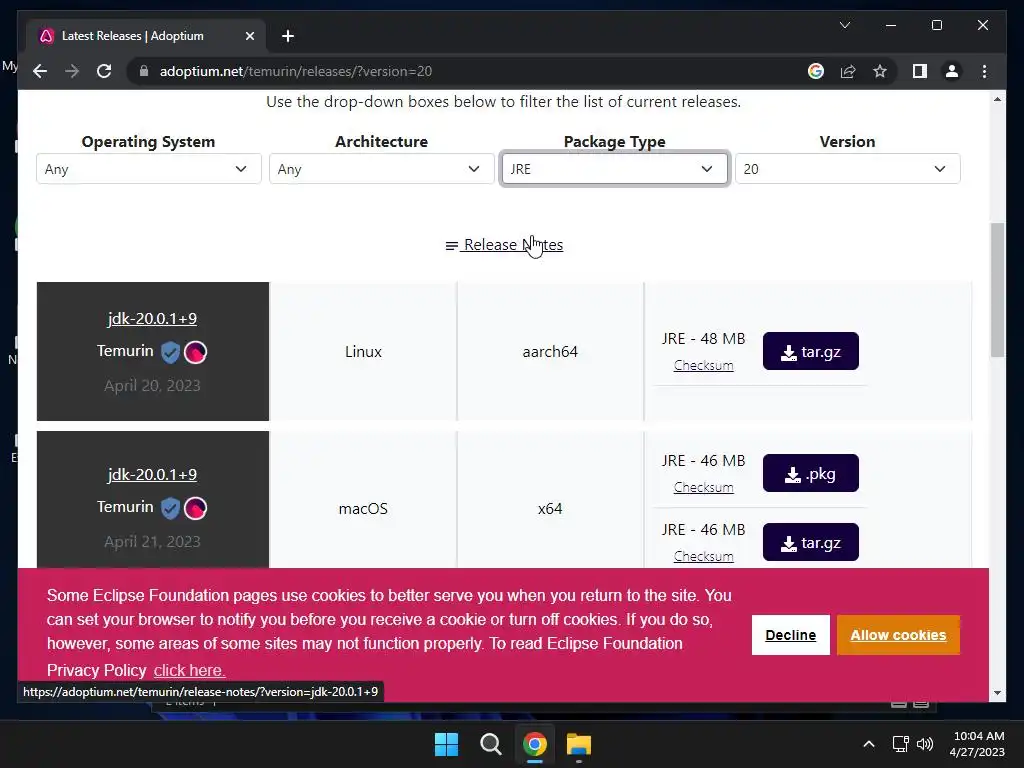This screenshot has height=768, width=1024.
Task: Open the clock showing 10:04 AM
Action: [977, 744]
